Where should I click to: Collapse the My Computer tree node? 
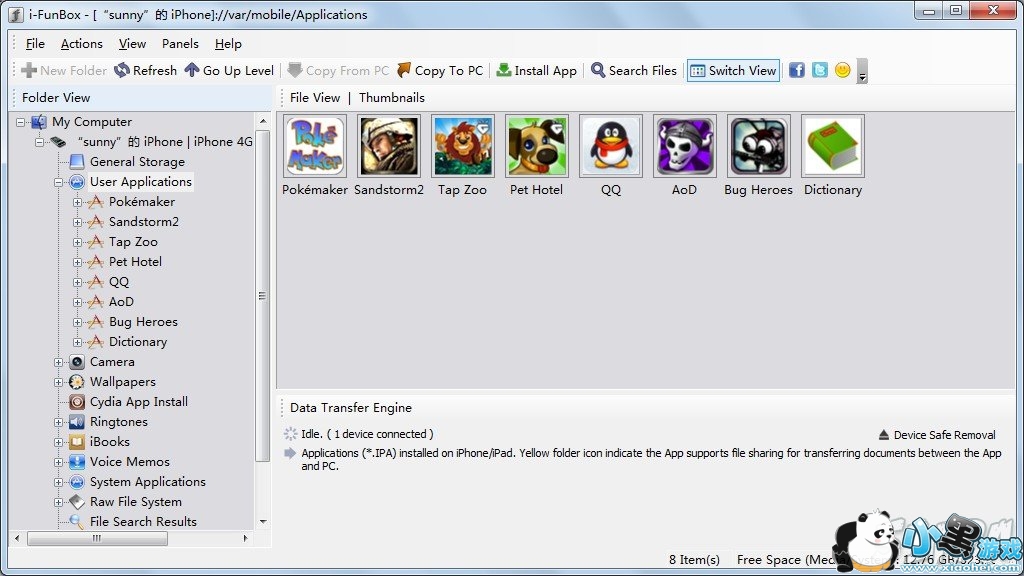tap(21, 122)
